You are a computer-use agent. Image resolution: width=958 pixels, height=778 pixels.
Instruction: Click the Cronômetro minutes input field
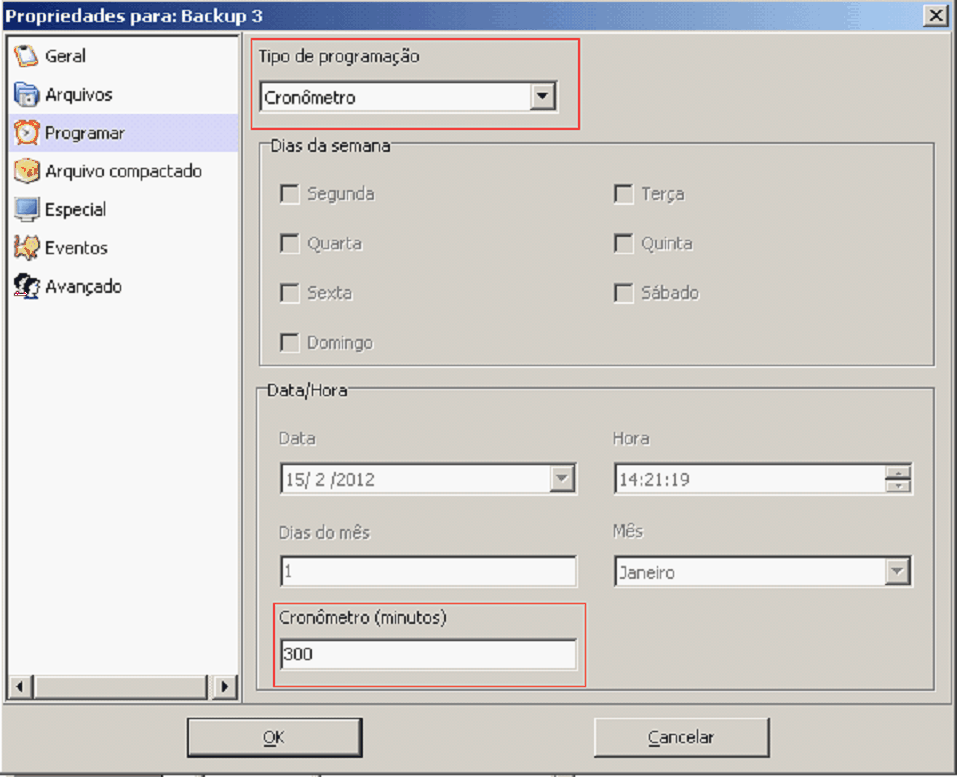(x=428, y=655)
